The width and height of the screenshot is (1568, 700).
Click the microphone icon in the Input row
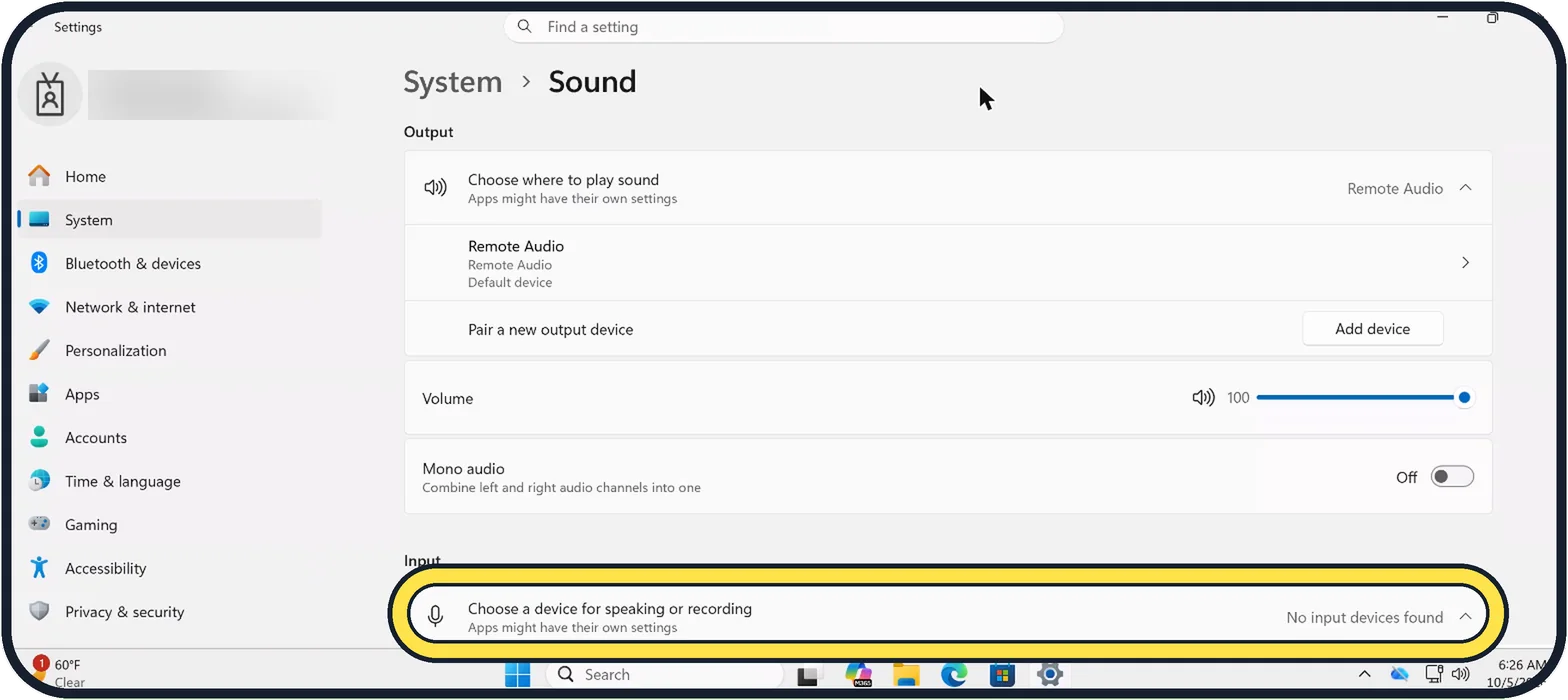pyautogui.click(x=435, y=617)
